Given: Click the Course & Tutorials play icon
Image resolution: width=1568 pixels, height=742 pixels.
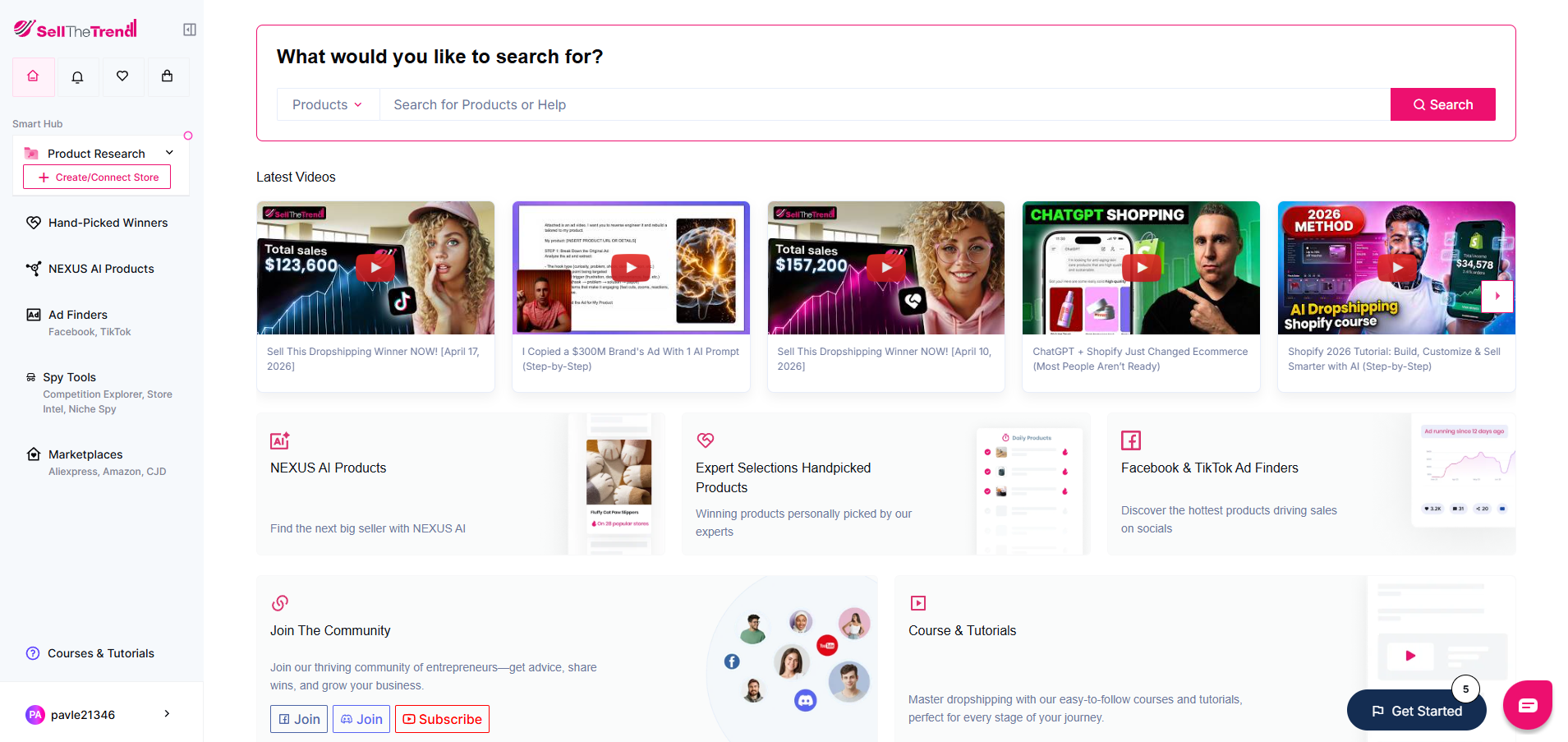Looking at the screenshot, I should coord(918,603).
